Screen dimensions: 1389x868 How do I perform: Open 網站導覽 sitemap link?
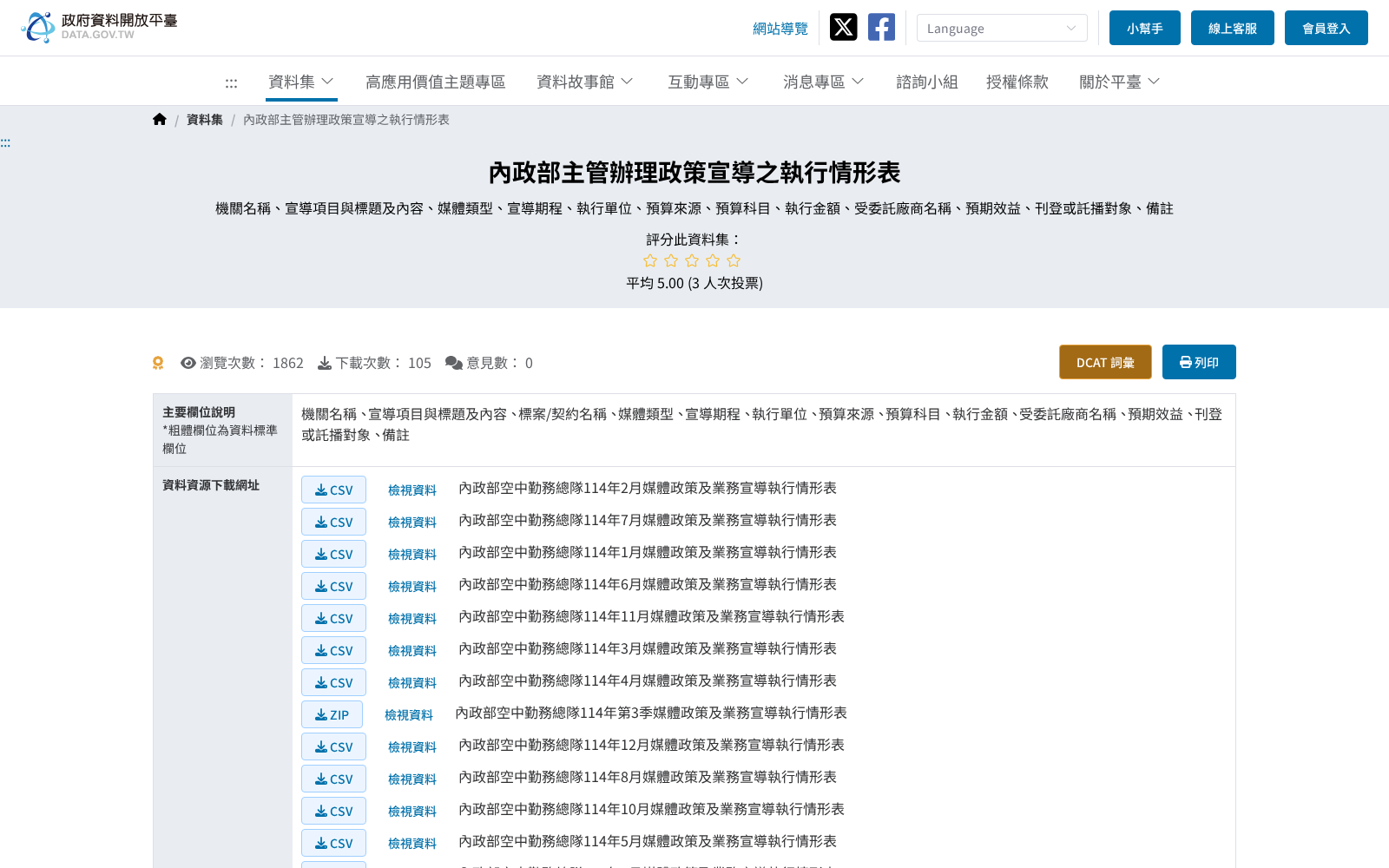click(x=780, y=29)
